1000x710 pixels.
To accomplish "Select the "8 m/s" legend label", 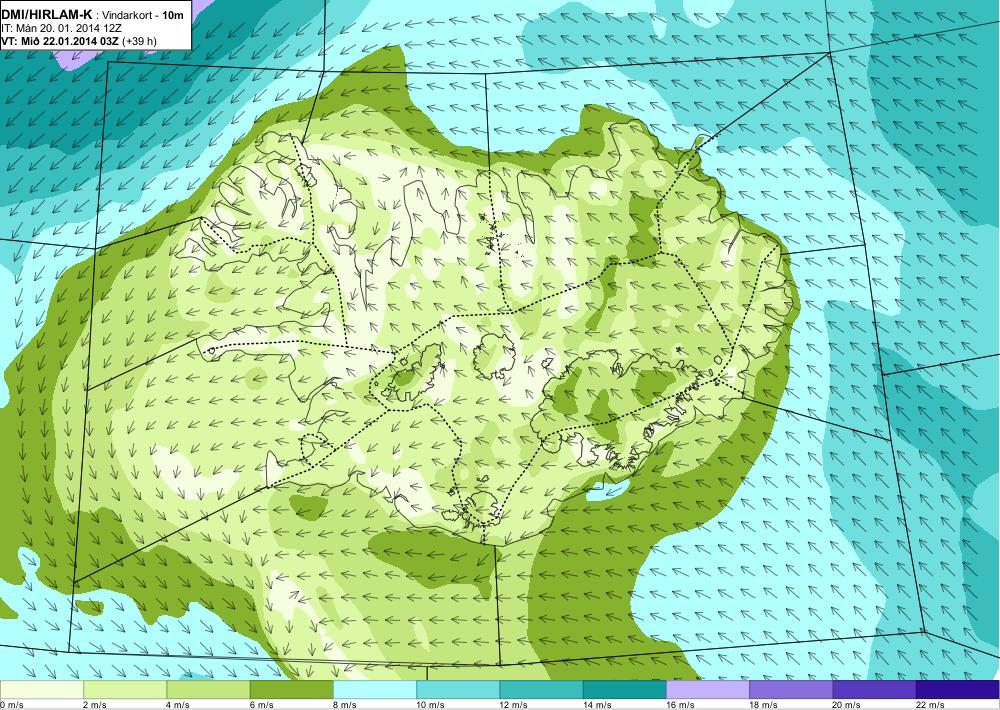I will (345, 705).
